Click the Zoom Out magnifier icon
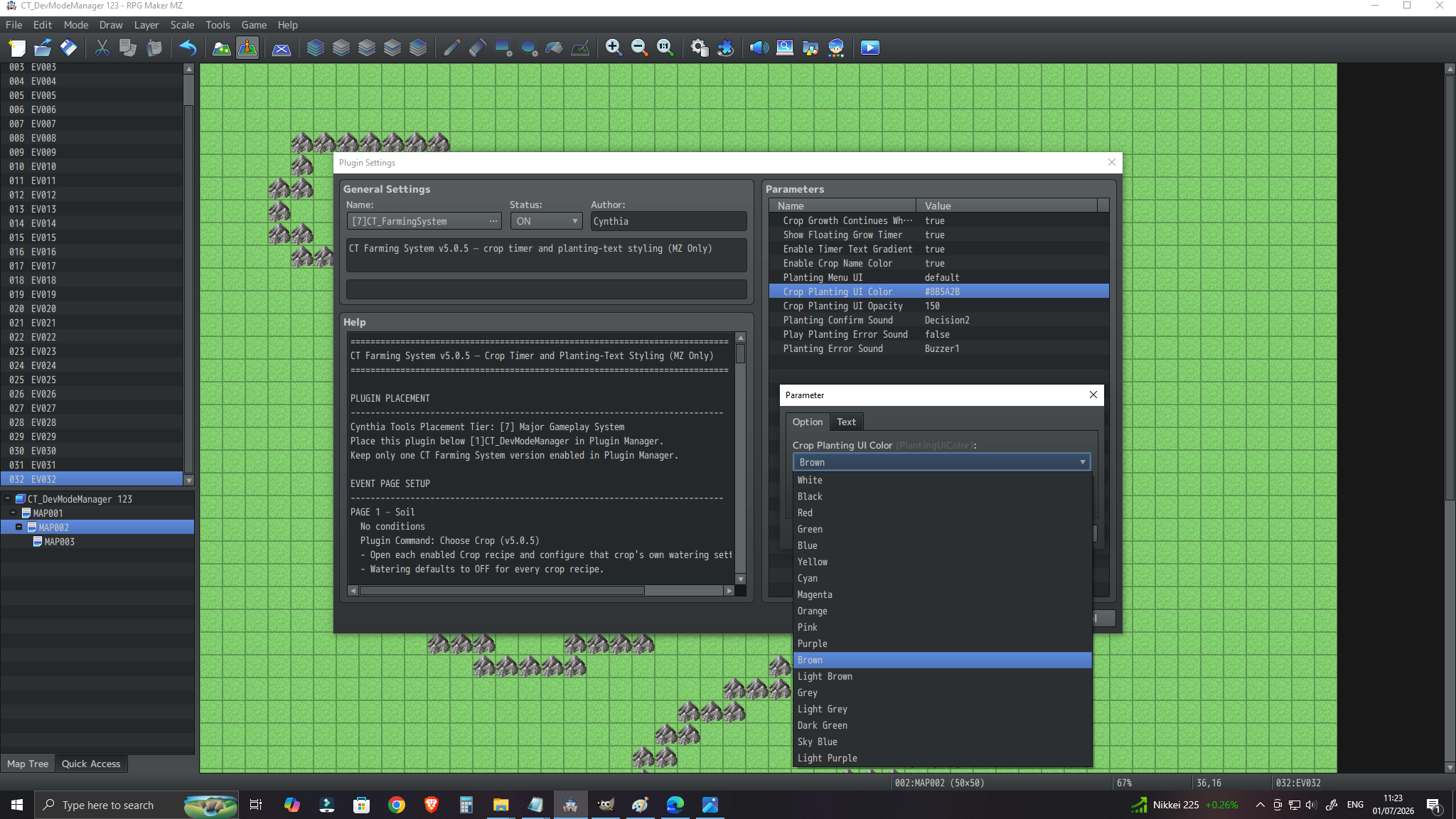Viewport: 1456px width, 819px height. point(639,48)
